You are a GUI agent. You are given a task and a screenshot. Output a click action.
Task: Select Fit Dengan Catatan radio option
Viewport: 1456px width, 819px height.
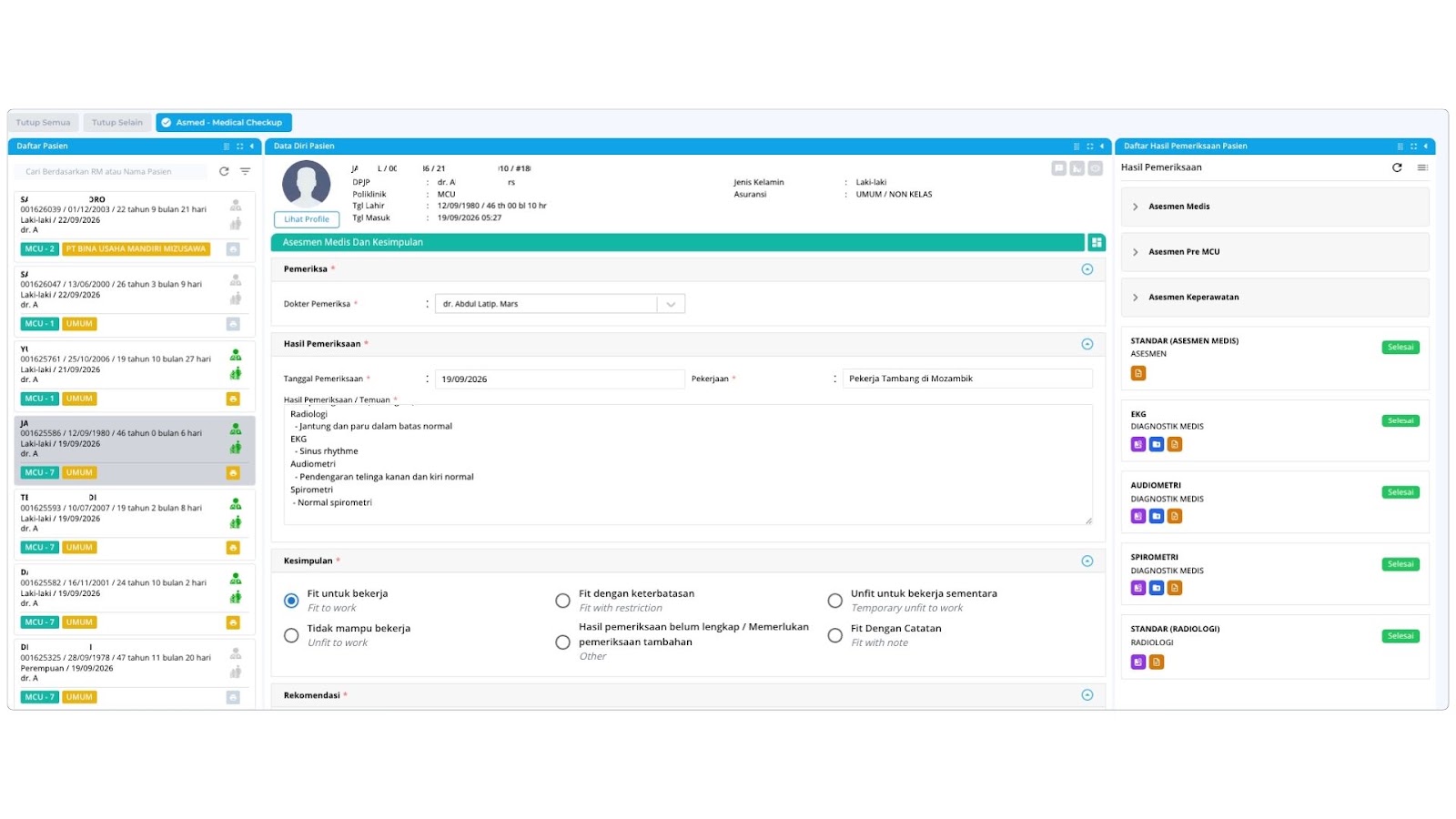coord(834,635)
